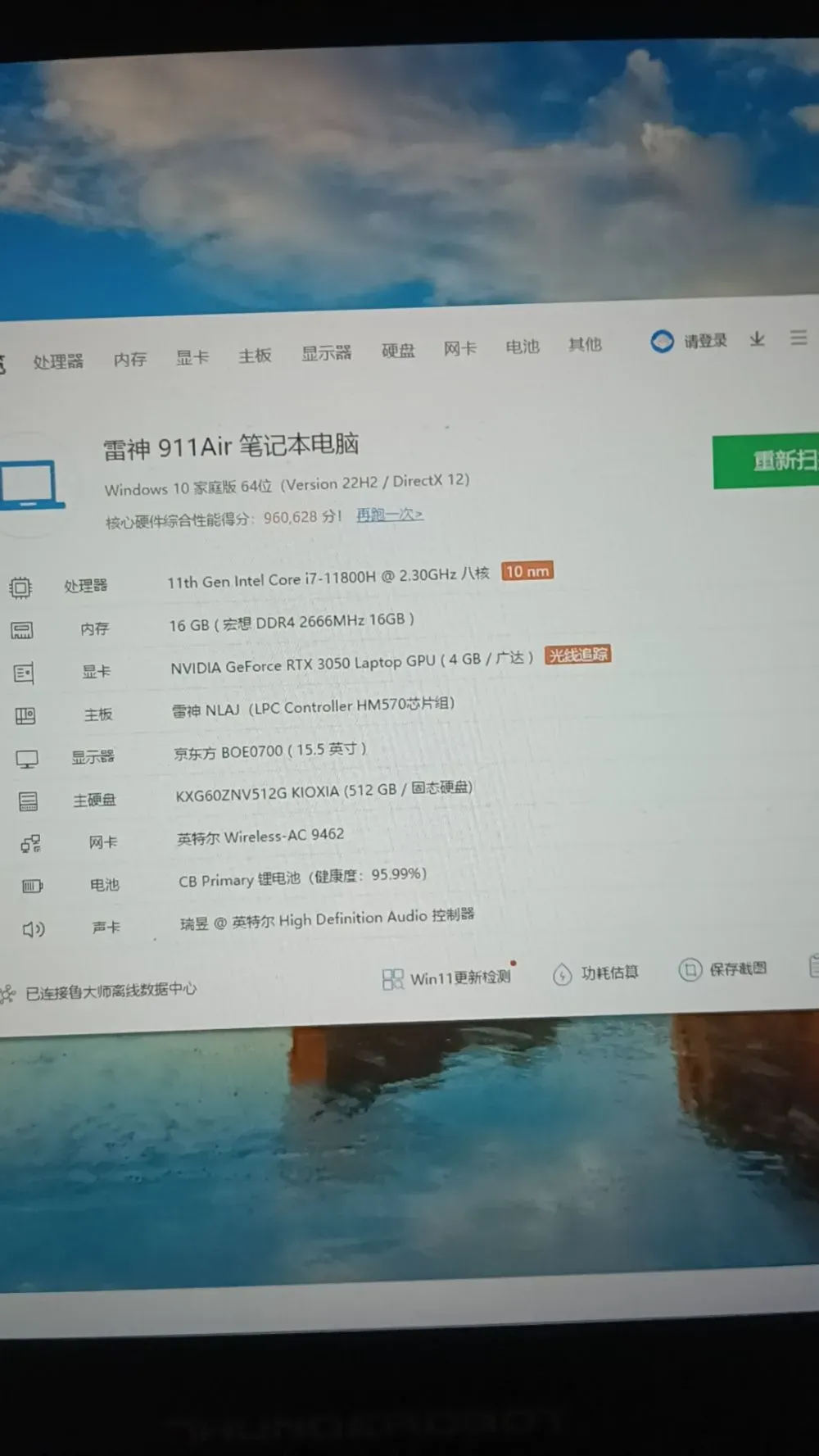Click the main hard disk icon
The width and height of the screenshot is (819, 1456).
[x=29, y=801]
